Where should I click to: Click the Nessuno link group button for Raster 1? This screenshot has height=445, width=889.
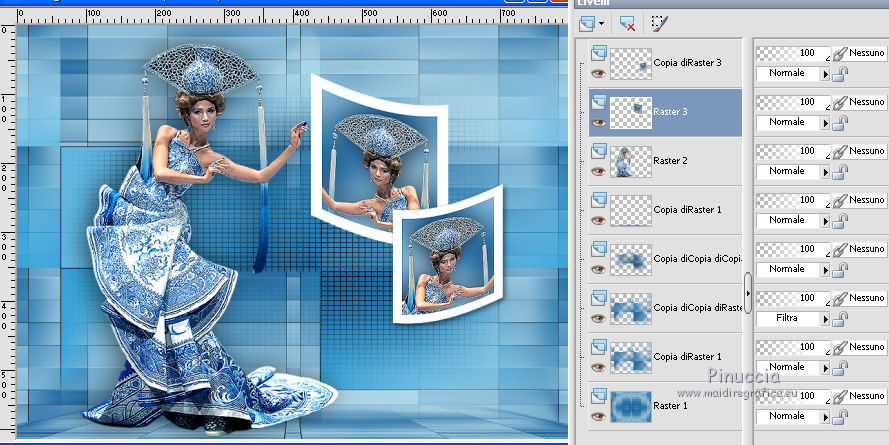(x=866, y=396)
